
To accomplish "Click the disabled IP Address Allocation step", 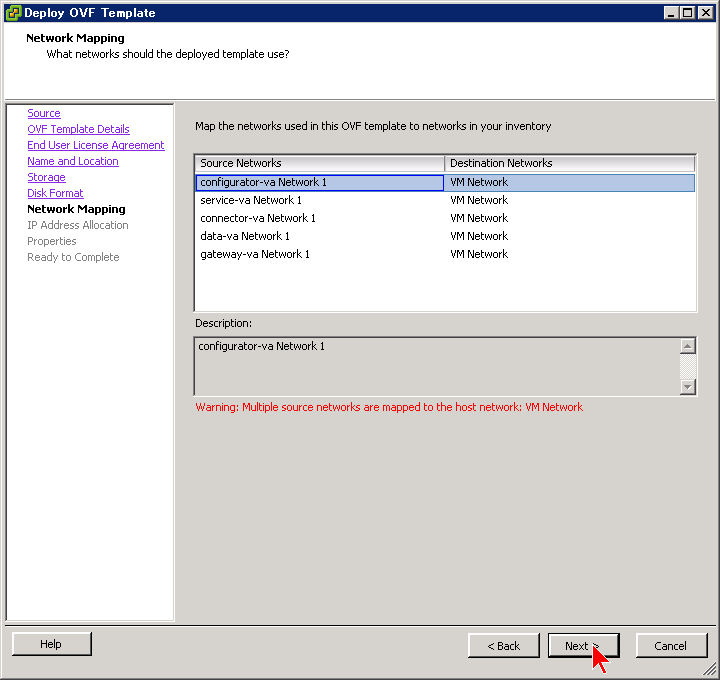I will coord(78,225).
